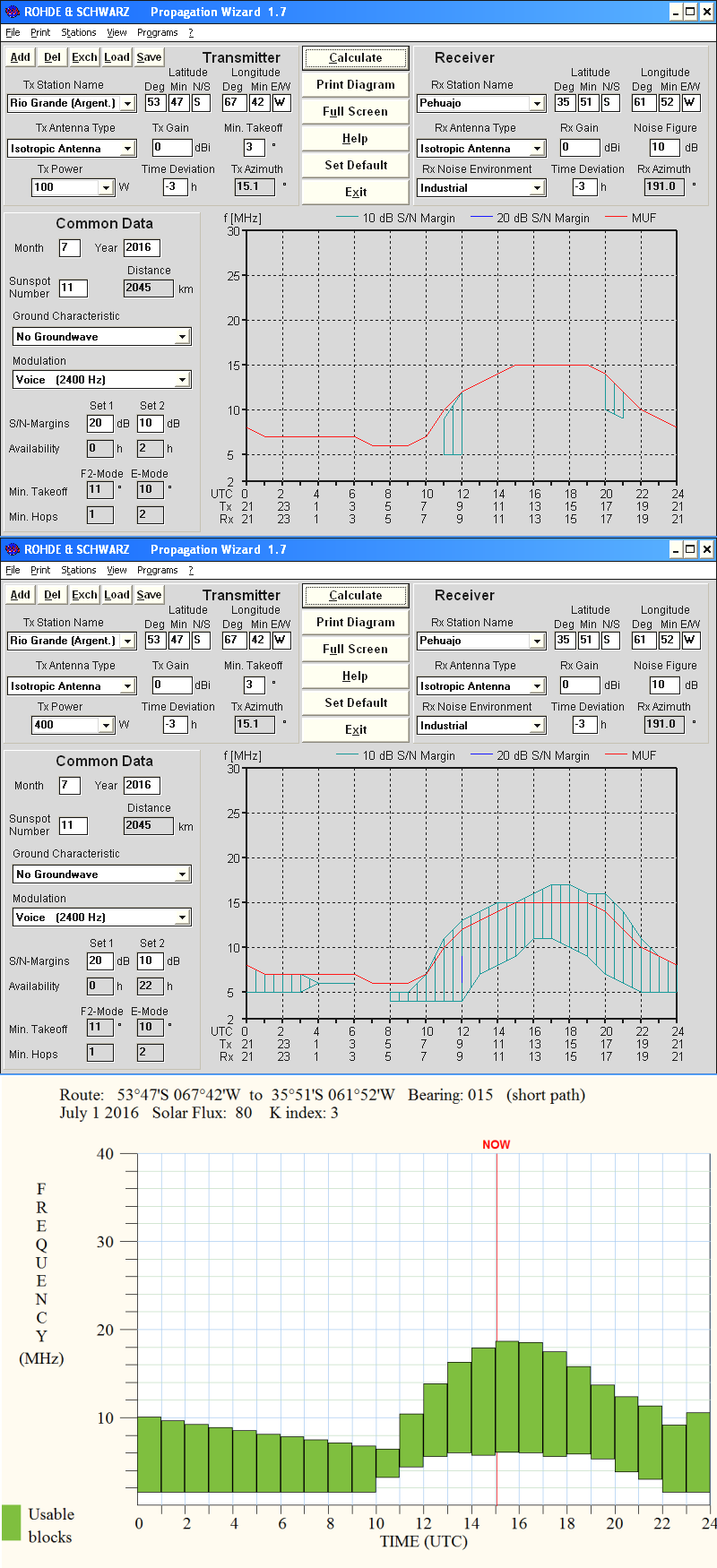Expand Rx Noise Environment dropdown in lower window
Screen dimensions: 717x1568
coord(537,726)
